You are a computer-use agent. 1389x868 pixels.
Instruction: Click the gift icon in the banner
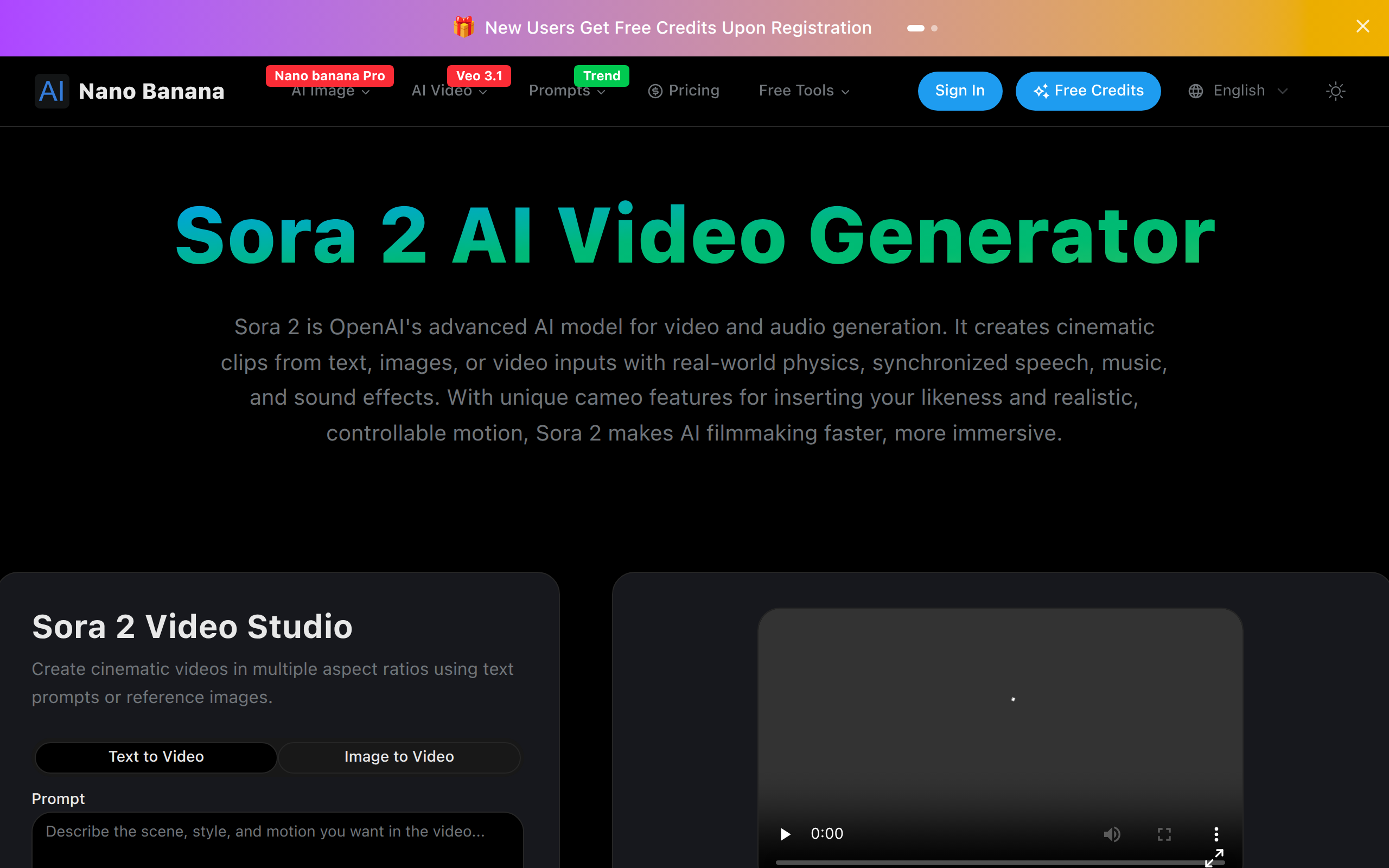[x=463, y=27]
